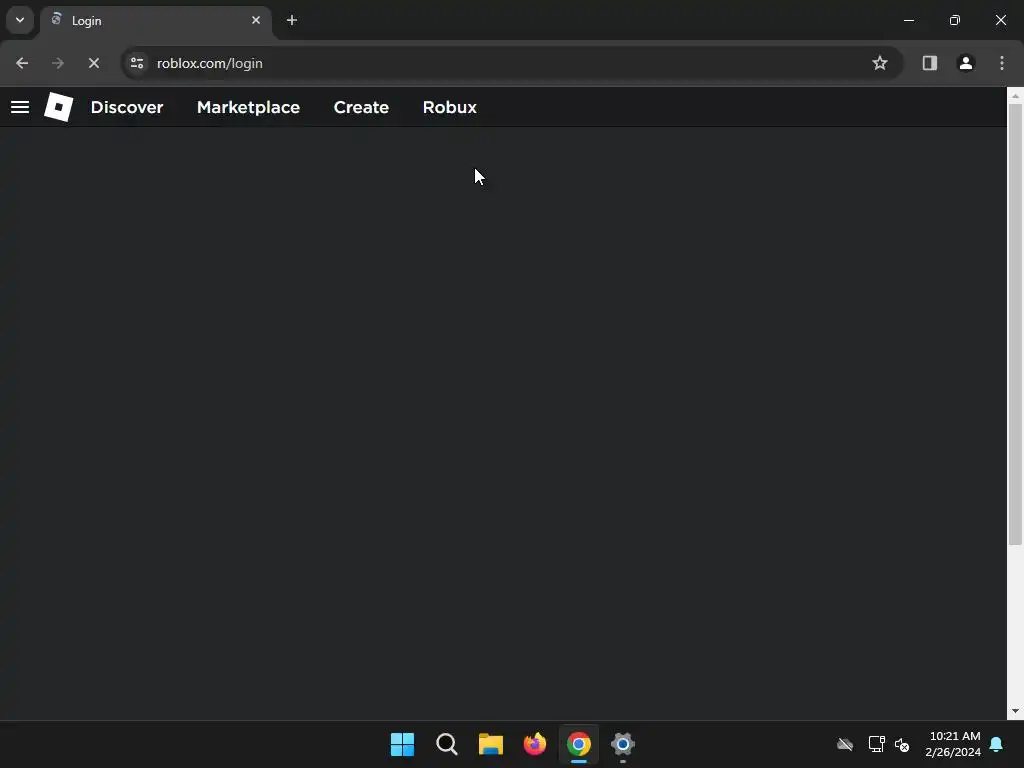
Task: Click the Roblox logo icon
Action: 58,107
